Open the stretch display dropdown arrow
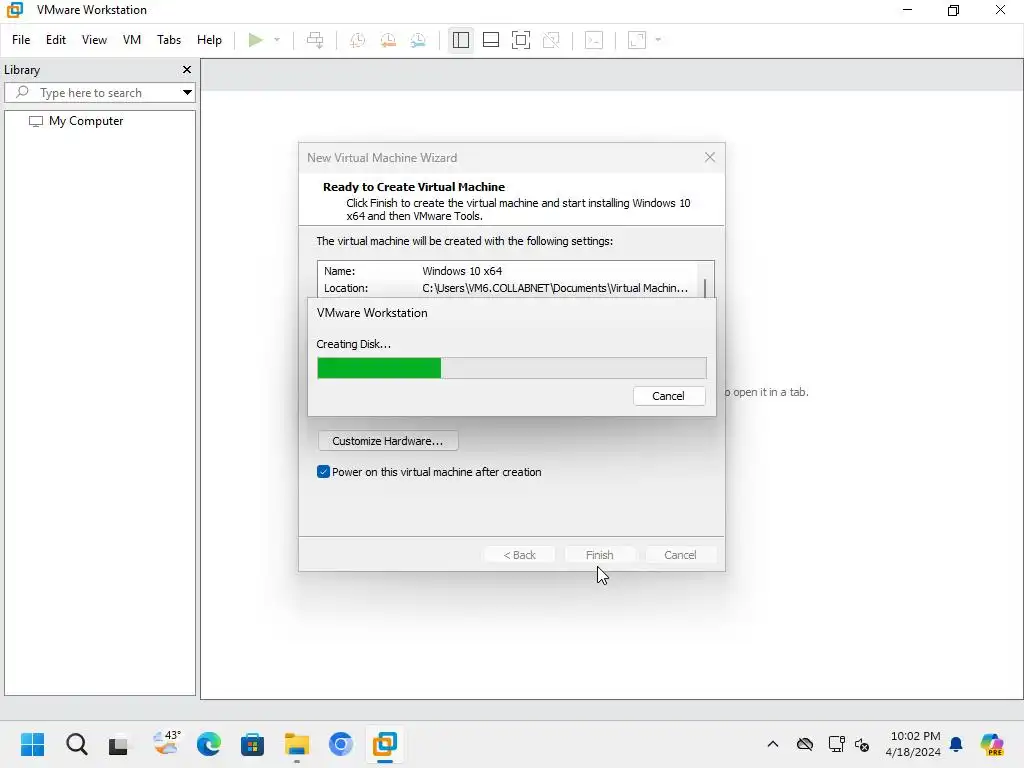The height and width of the screenshot is (768, 1024). (658, 40)
